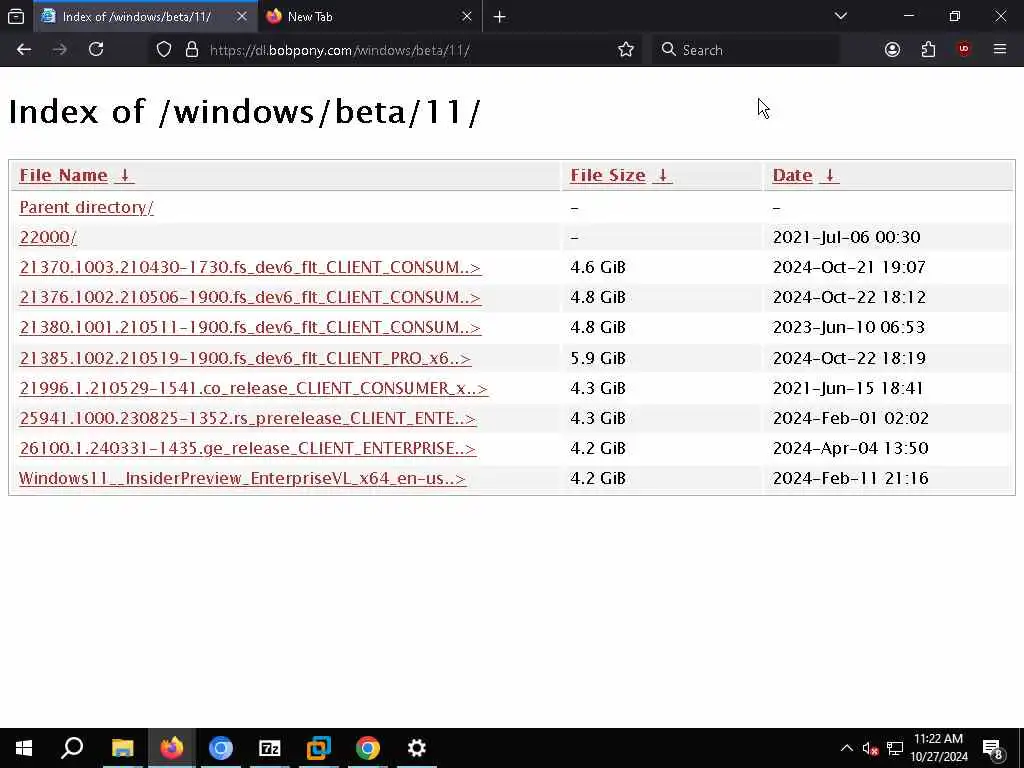Image resolution: width=1024 pixels, height=768 pixels.
Task: Click the page heading Index of /windows/beta/11/
Action: pyautogui.click(x=244, y=112)
